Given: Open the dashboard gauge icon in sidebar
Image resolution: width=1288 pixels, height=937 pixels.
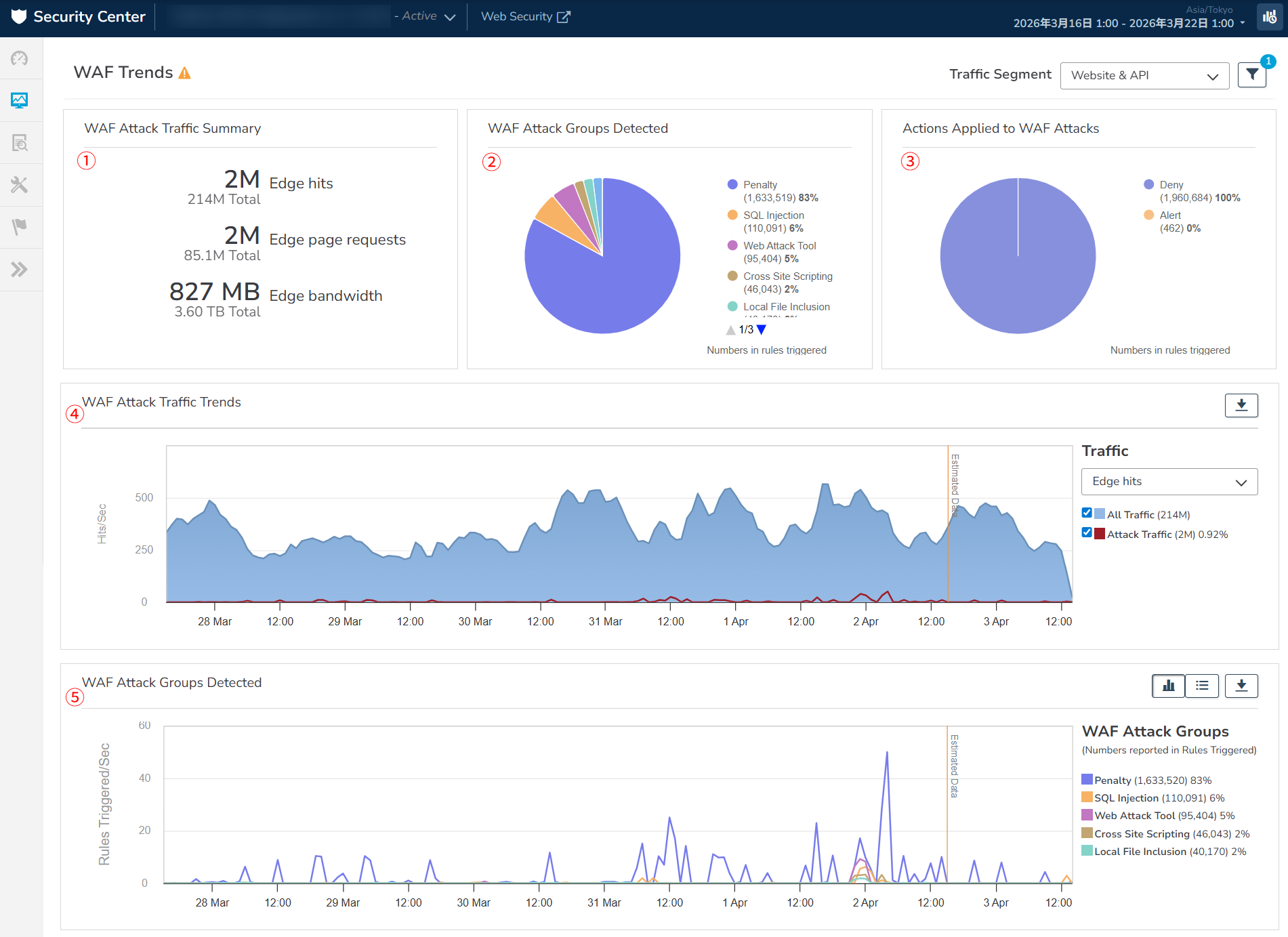Looking at the screenshot, I should pyautogui.click(x=20, y=59).
